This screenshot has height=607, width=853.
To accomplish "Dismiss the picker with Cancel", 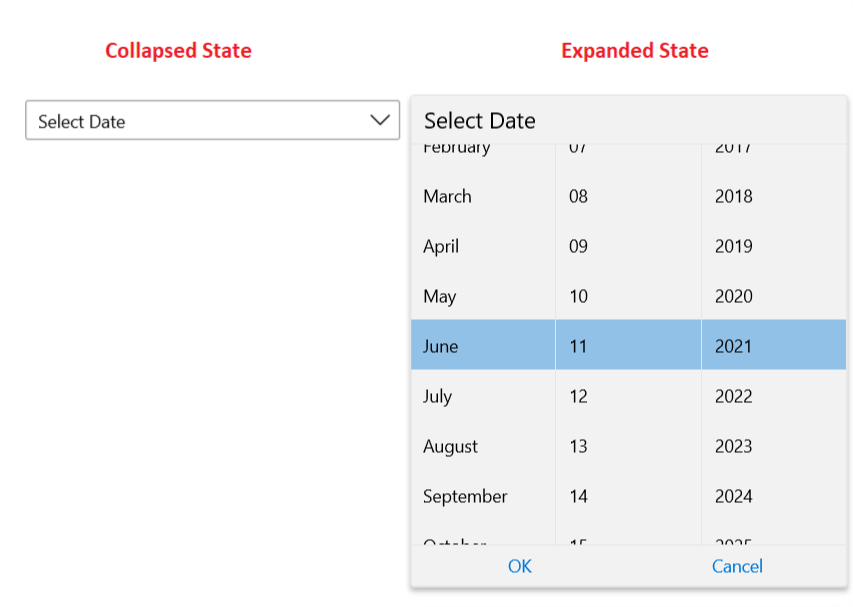I will click(736, 566).
